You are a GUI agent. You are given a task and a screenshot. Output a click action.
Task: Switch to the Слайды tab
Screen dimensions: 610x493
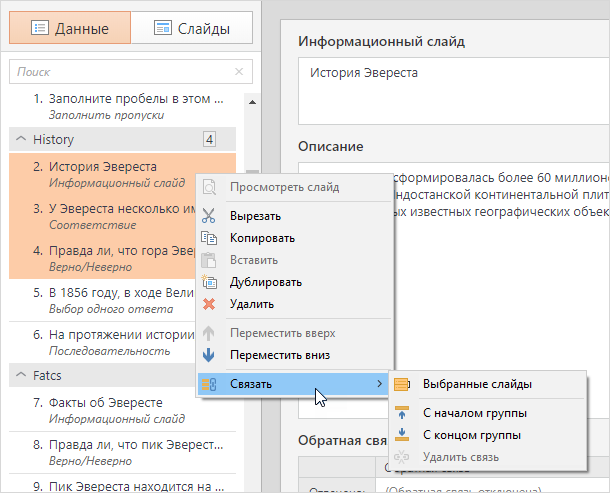click(x=192, y=28)
